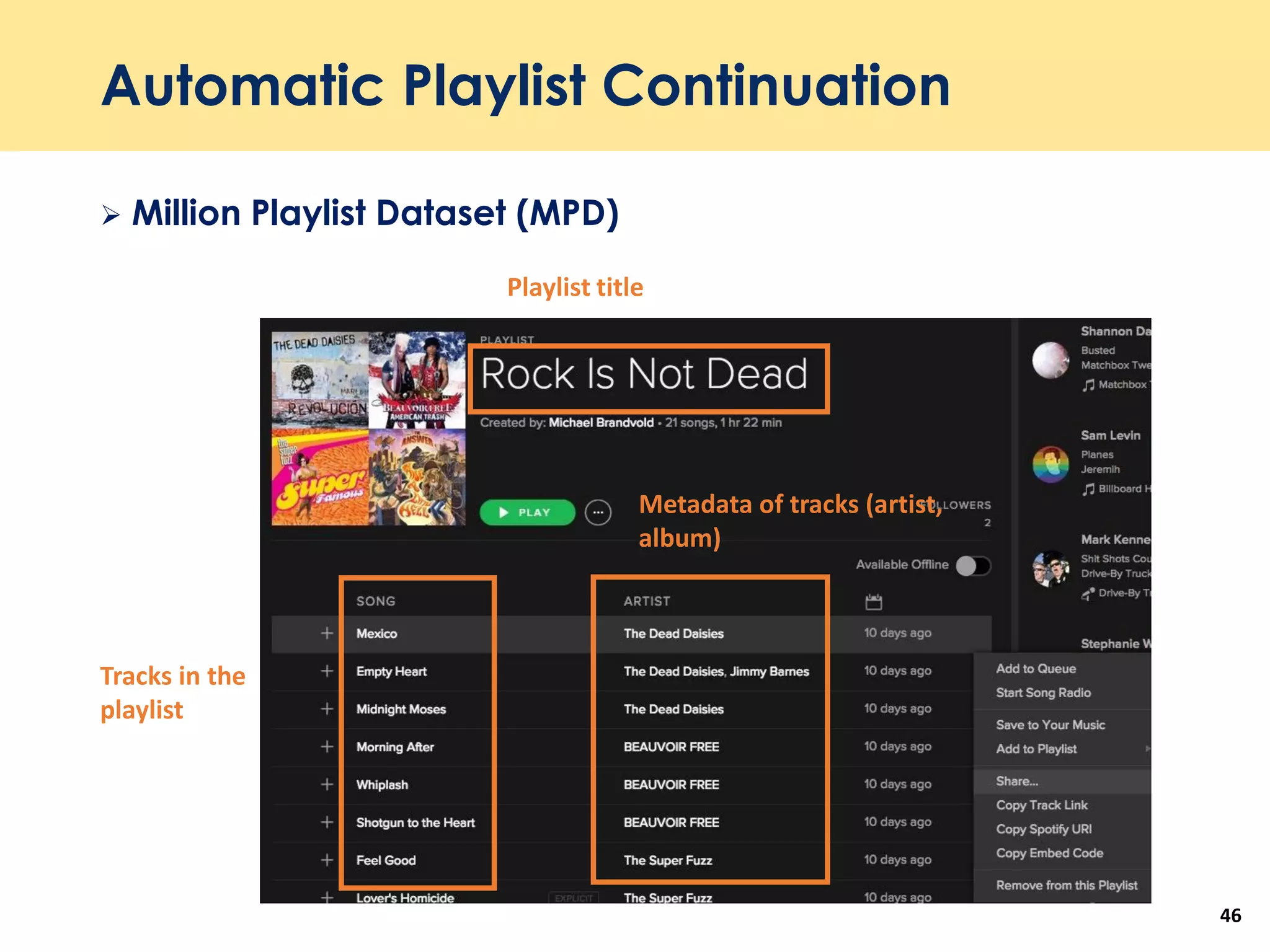Open artist The Dead Daisies, Jimmy Barnes
The image size is (1270, 952).
pyautogui.click(x=716, y=671)
